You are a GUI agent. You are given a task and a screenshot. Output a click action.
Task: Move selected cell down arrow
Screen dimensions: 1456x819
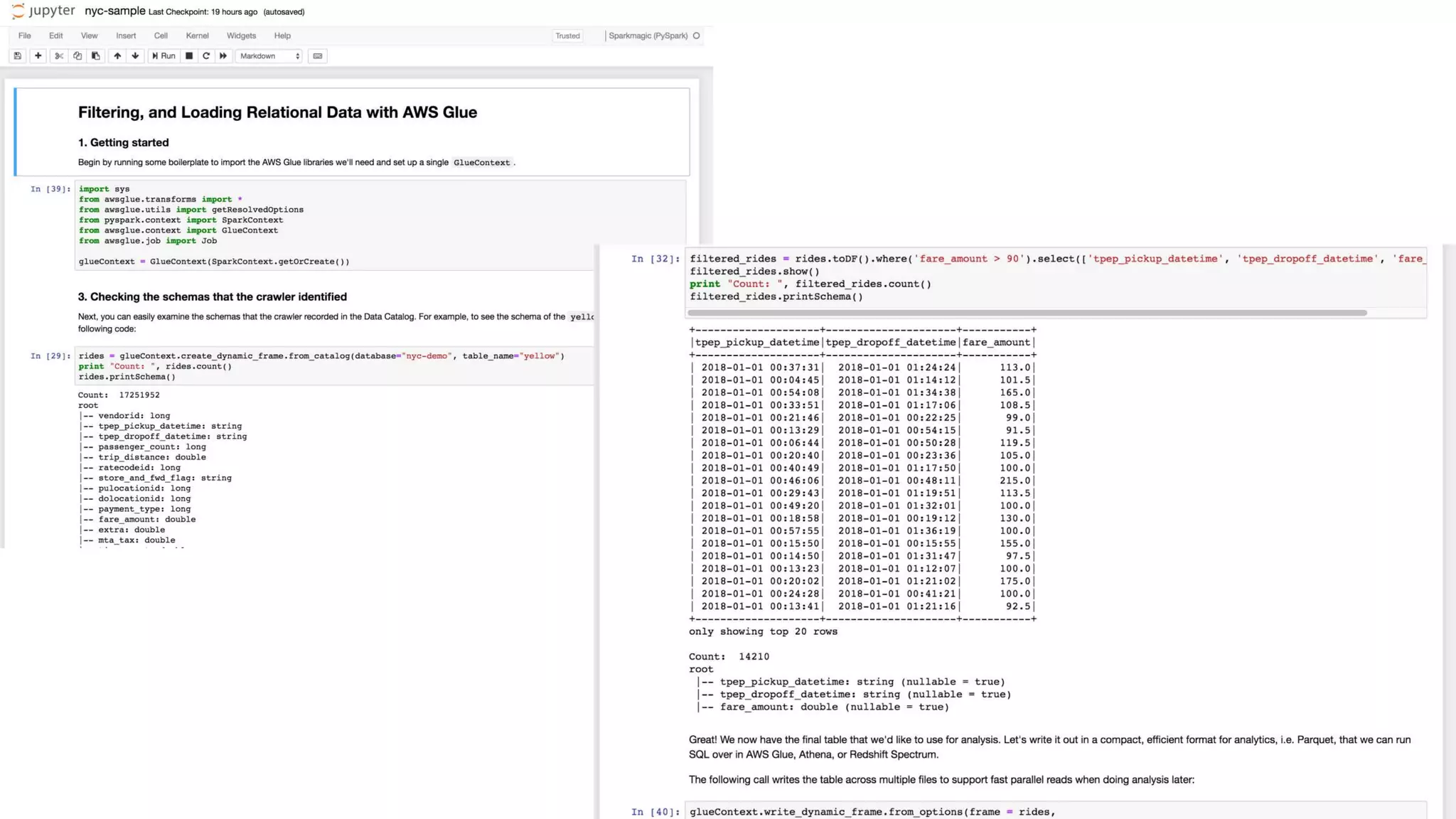click(x=135, y=55)
